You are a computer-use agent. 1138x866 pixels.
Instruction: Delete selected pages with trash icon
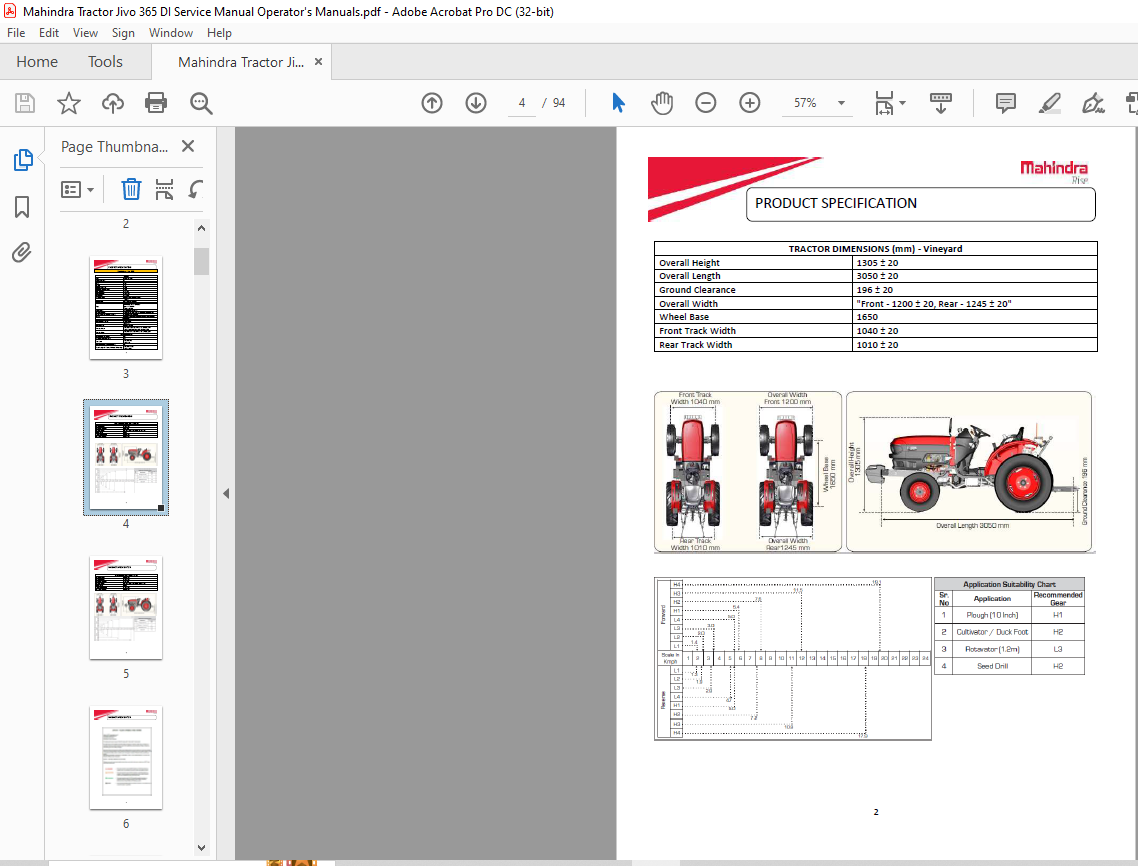click(x=131, y=189)
